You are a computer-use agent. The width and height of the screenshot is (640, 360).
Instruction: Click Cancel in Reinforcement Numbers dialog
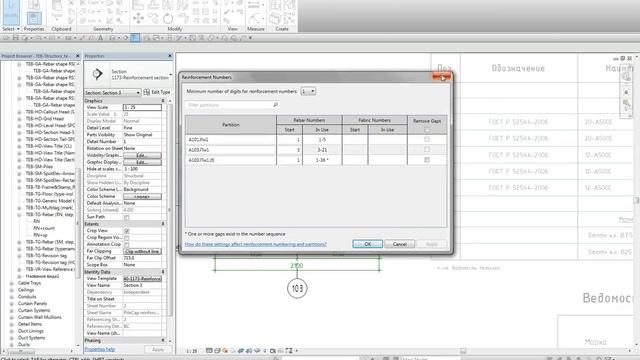point(400,244)
